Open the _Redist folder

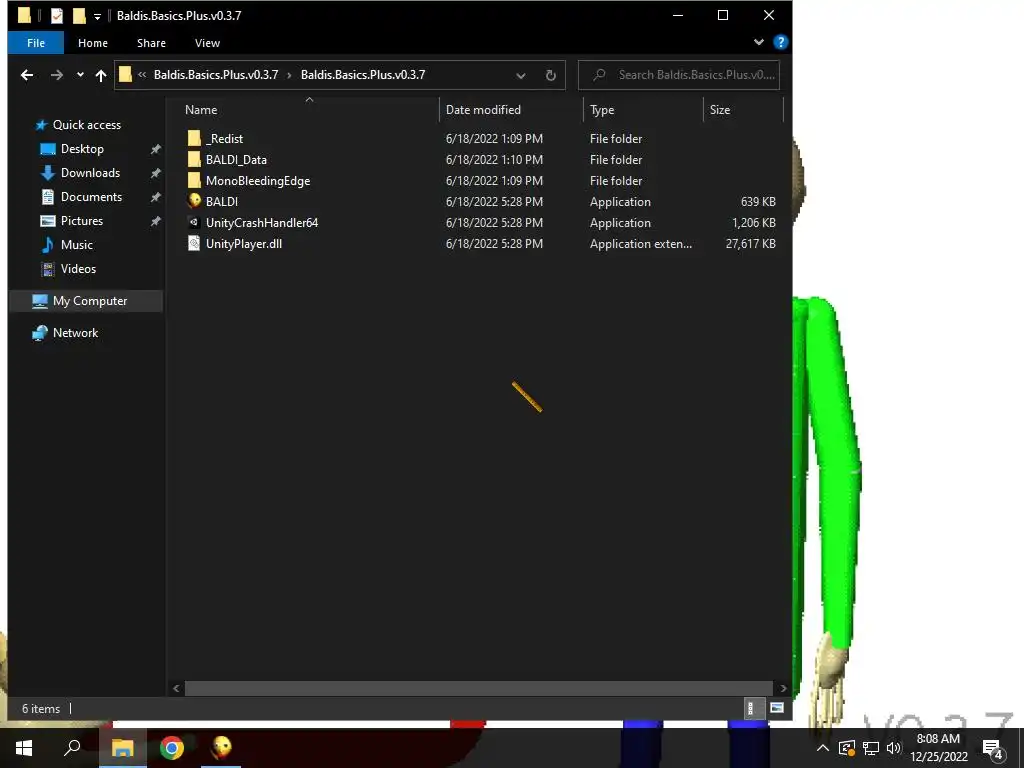coord(225,138)
